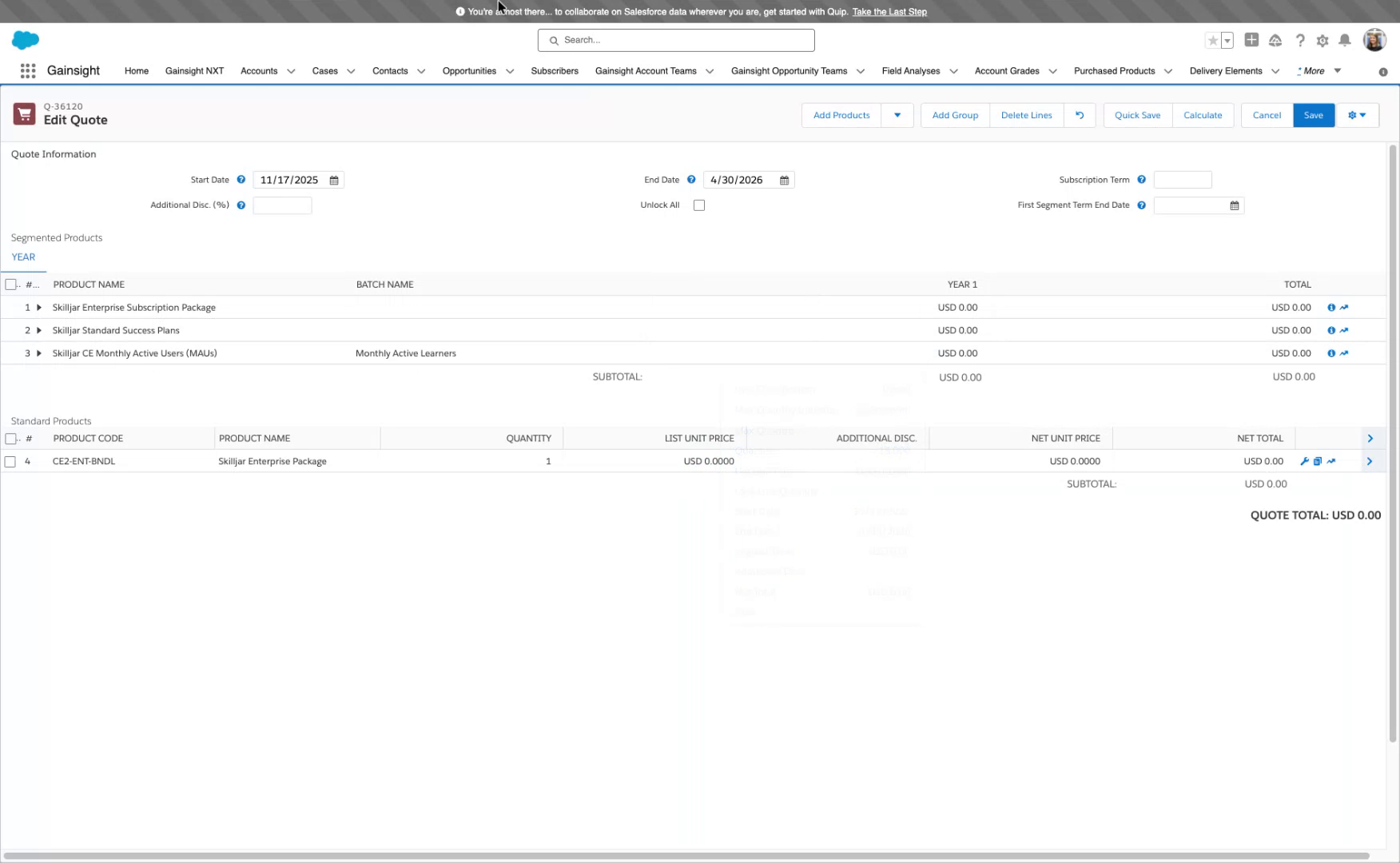Expand the Skilljar Enterprise Subscription Package row
Screen dimensions: 1400x863
tap(39, 307)
